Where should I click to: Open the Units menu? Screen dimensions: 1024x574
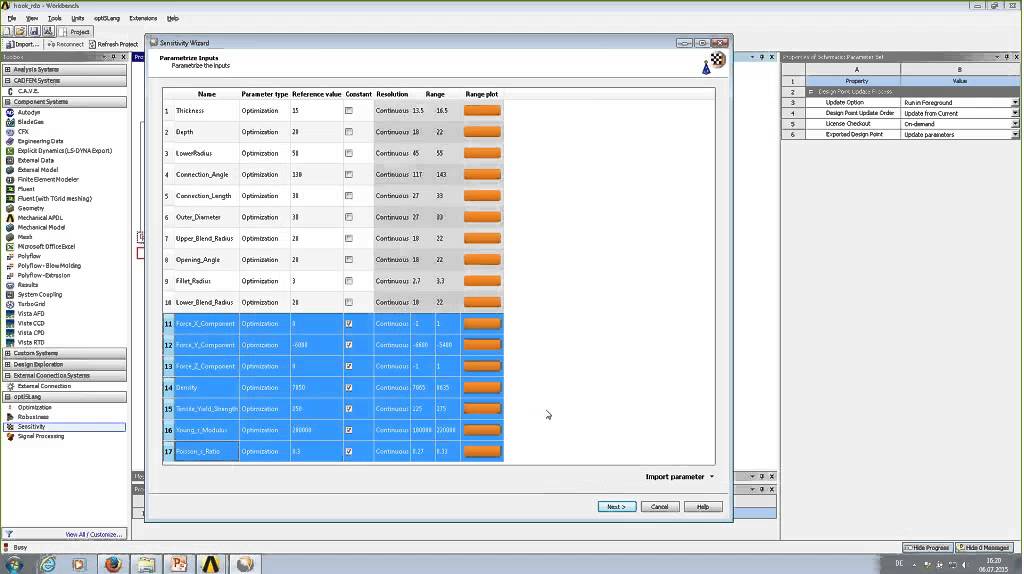click(78, 18)
